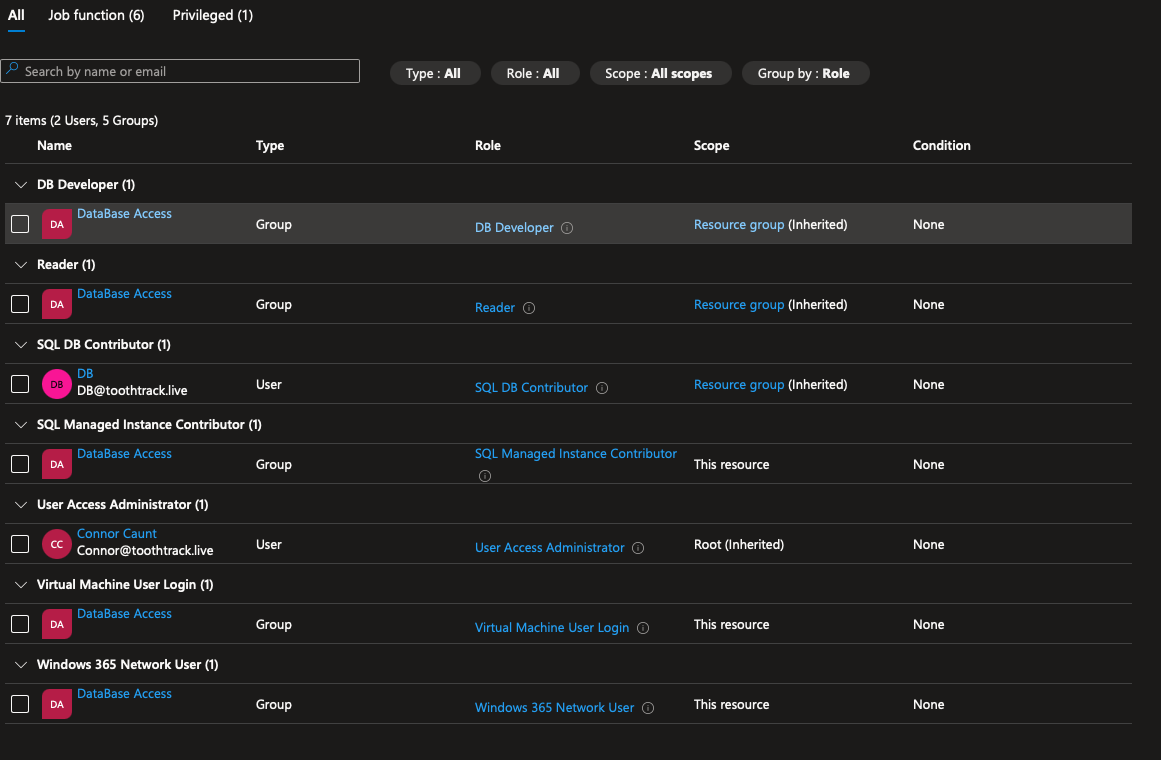
Task: Open Connor Caunt user link
Action: pos(117,533)
